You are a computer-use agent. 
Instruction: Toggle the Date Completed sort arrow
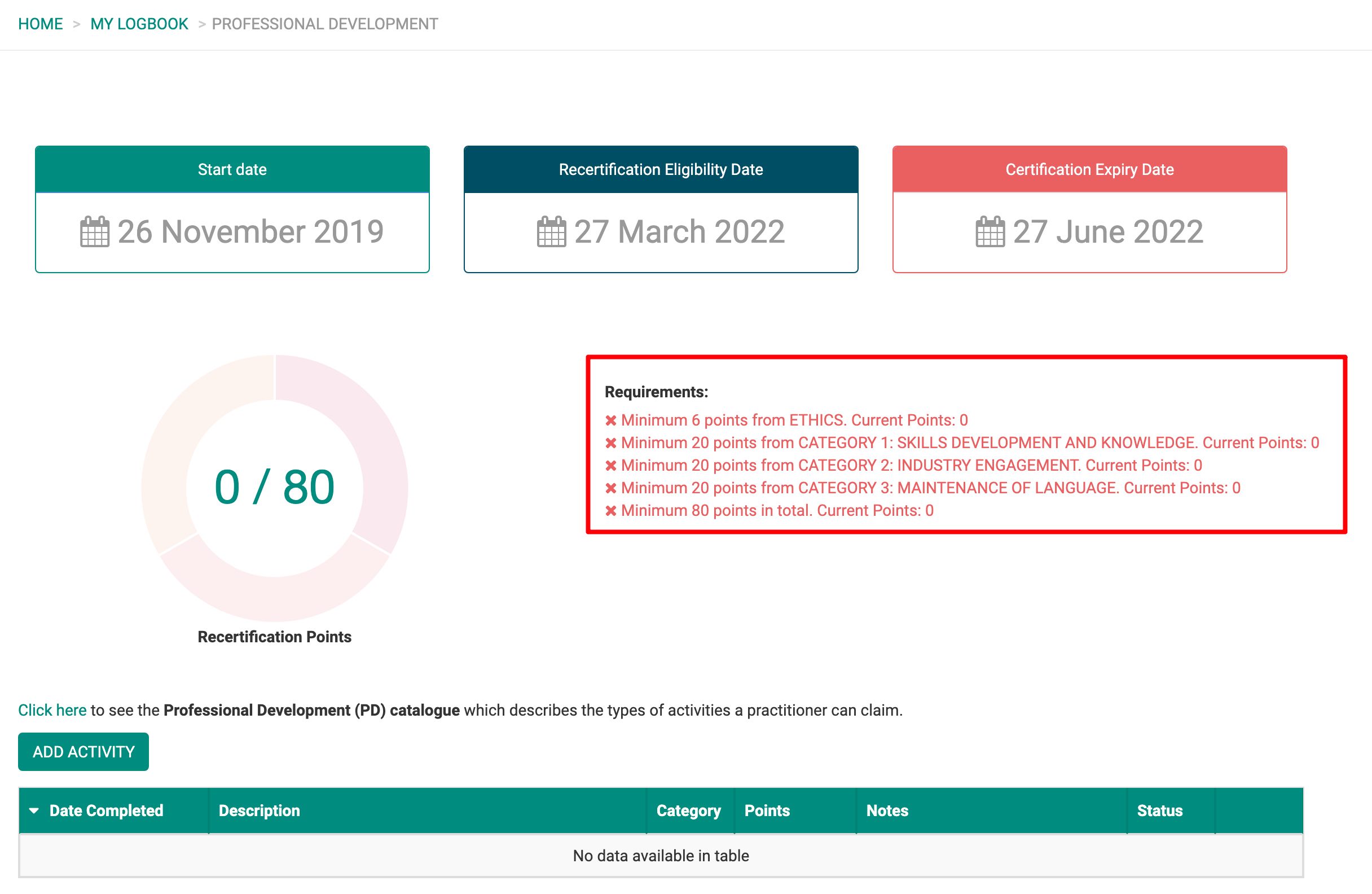pos(34,810)
